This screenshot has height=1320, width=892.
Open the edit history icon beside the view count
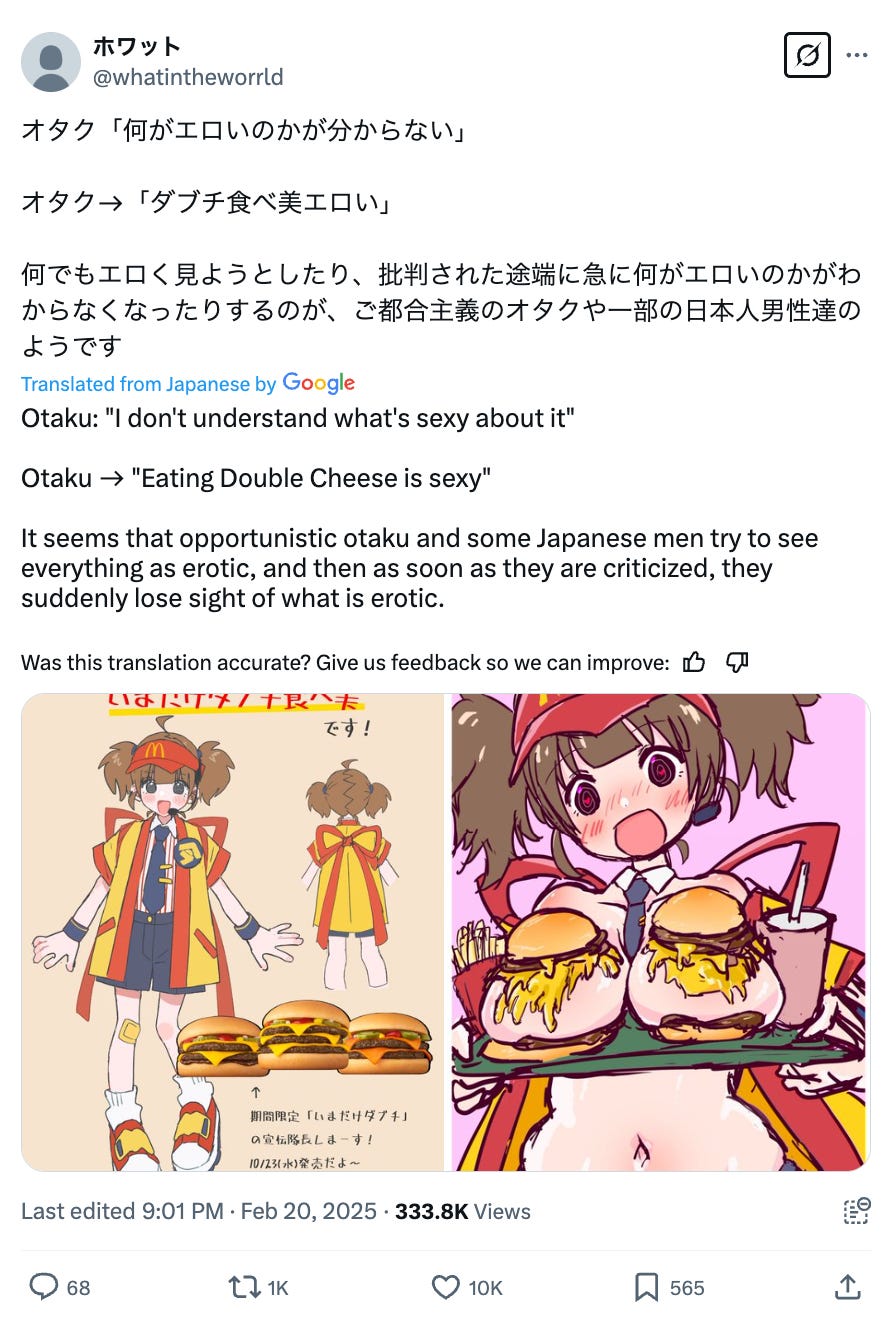pyautogui.click(x=857, y=1211)
